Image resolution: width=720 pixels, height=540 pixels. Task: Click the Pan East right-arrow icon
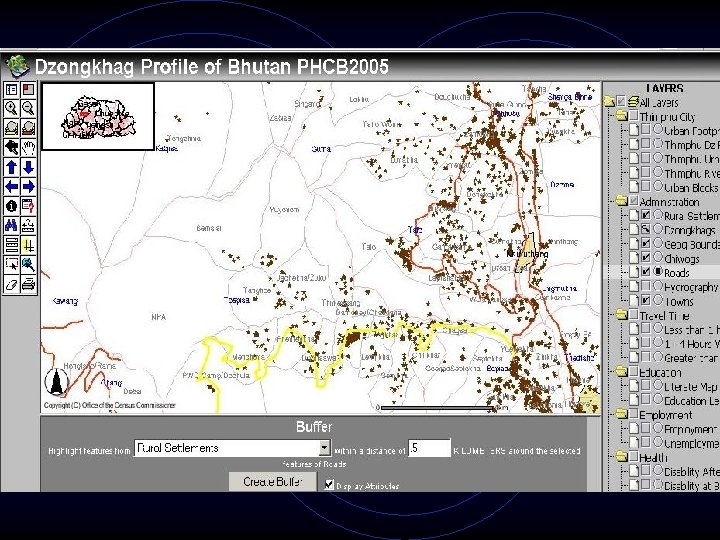(x=28, y=186)
